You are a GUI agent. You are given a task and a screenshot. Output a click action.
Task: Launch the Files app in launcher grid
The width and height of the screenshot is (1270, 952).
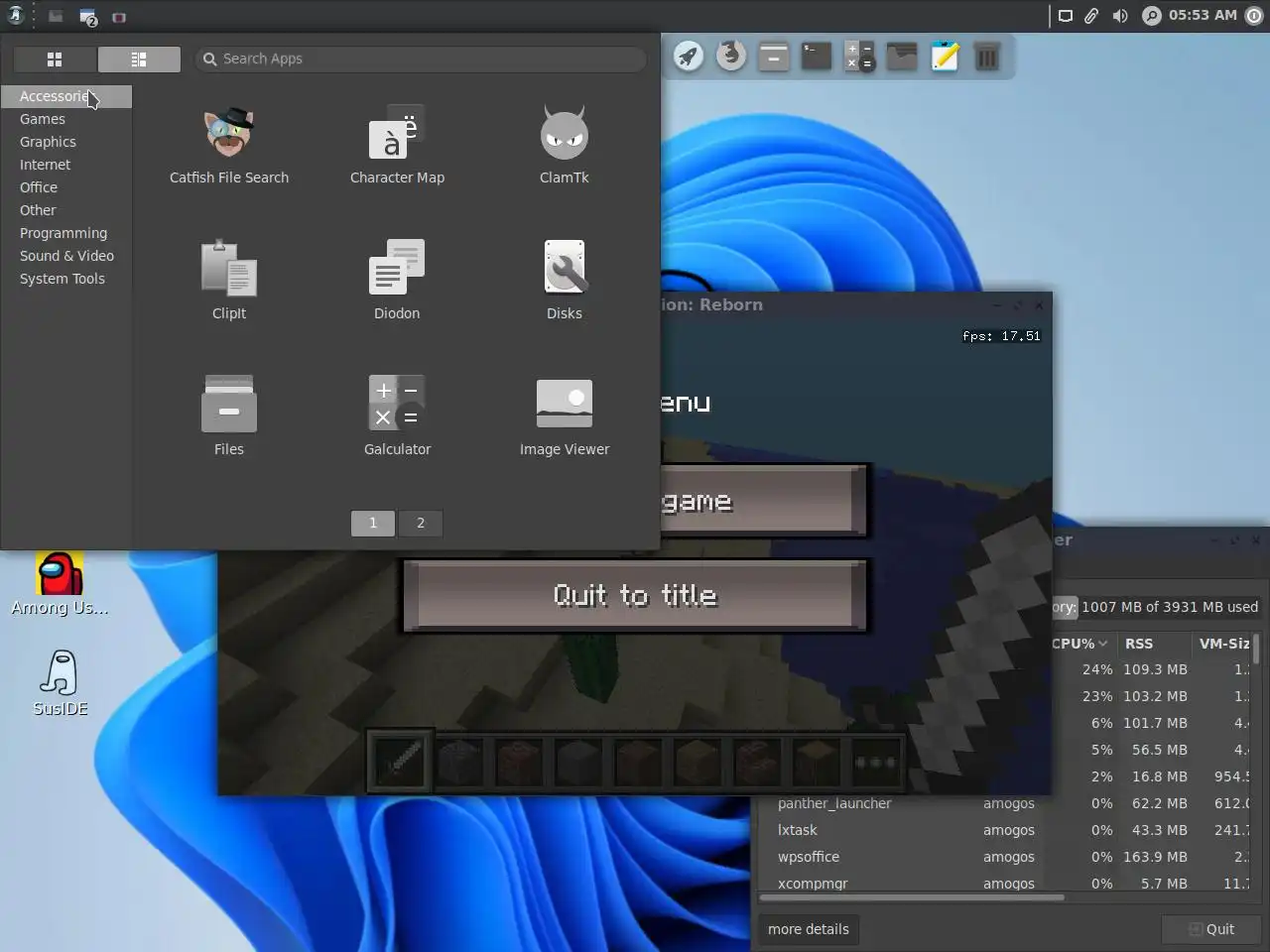pyautogui.click(x=229, y=416)
